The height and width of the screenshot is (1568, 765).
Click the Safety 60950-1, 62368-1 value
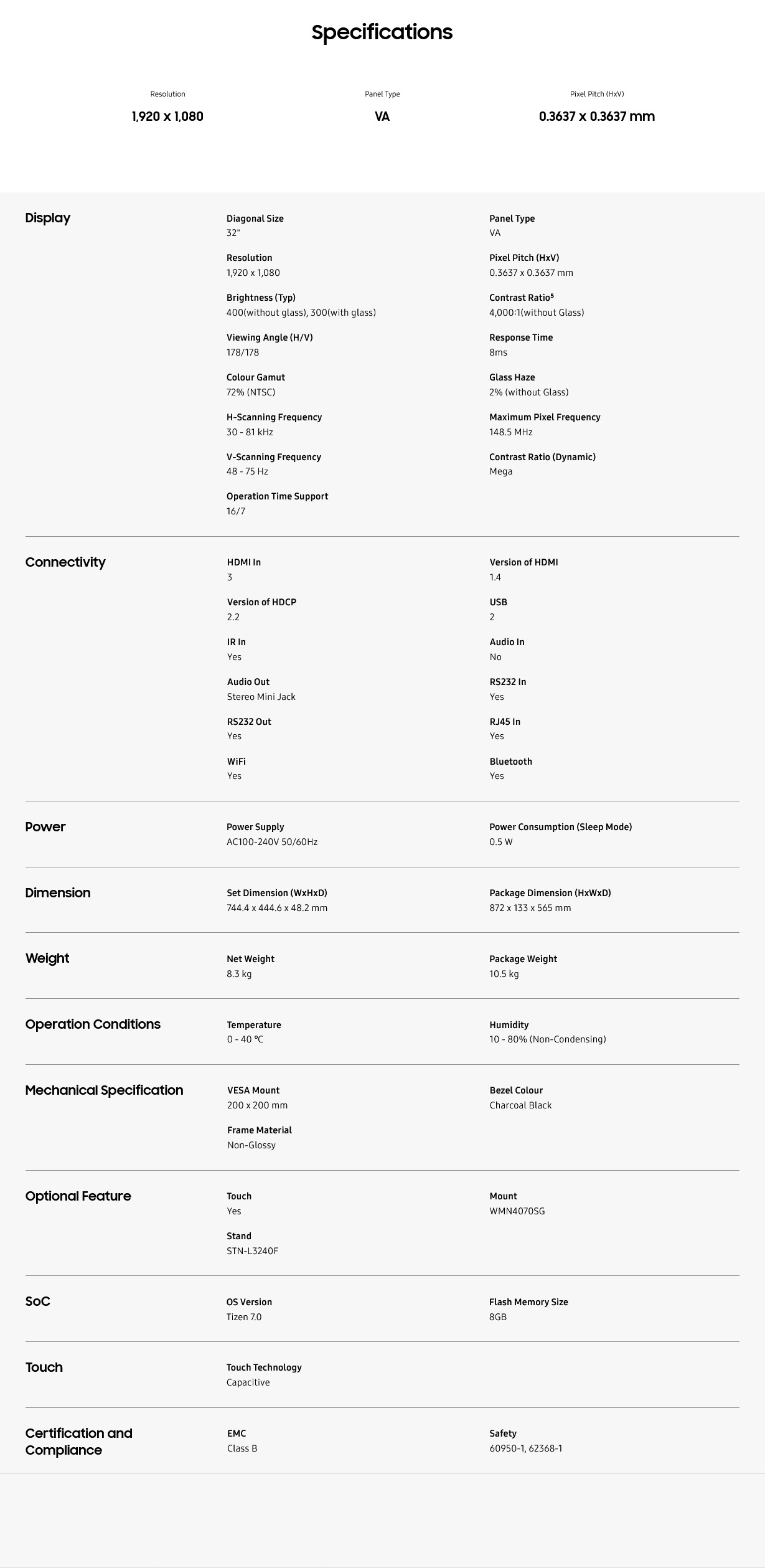tap(525, 1448)
